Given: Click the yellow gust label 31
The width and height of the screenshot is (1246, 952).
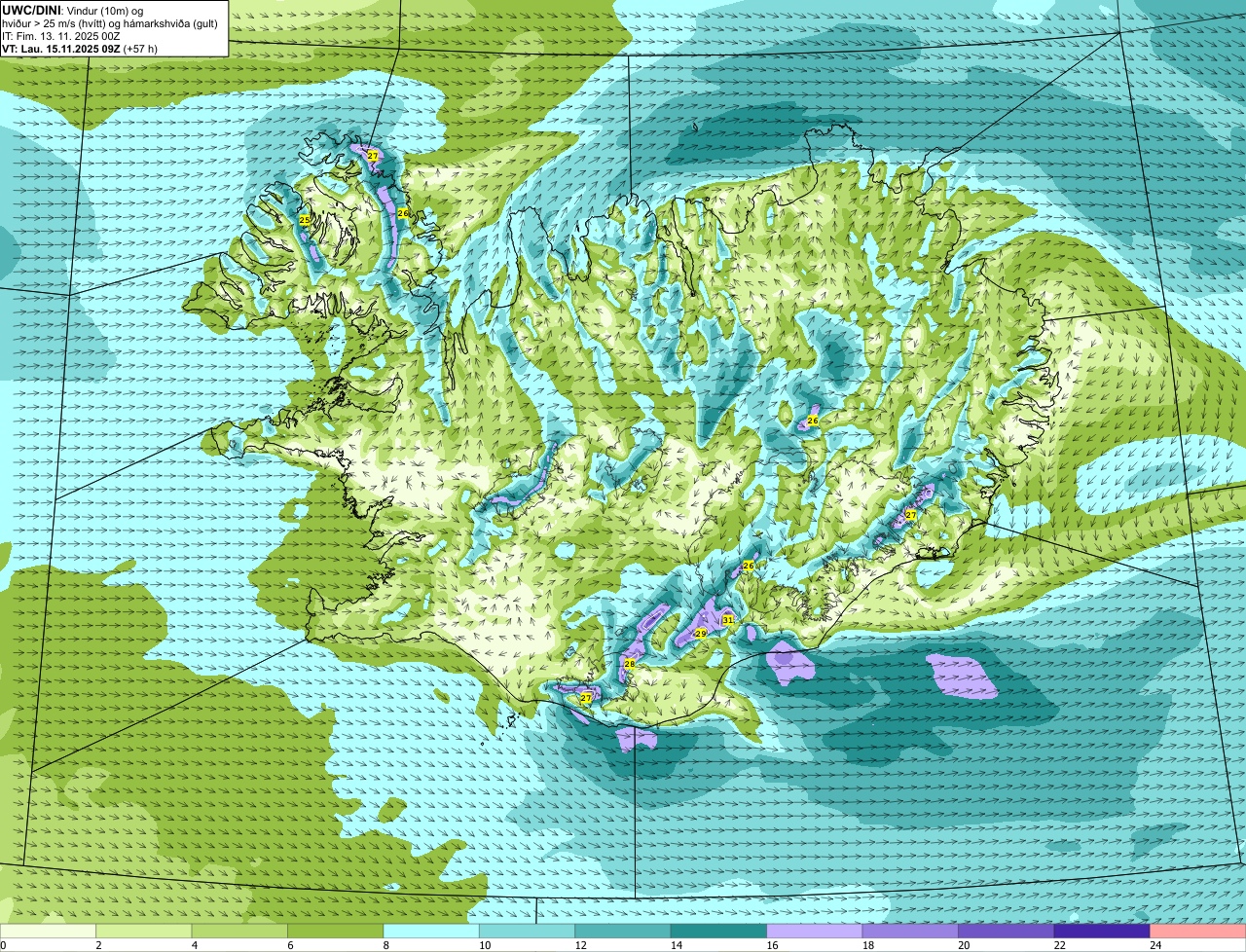Looking at the screenshot, I should pyautogui.click(x=727, y=619).
